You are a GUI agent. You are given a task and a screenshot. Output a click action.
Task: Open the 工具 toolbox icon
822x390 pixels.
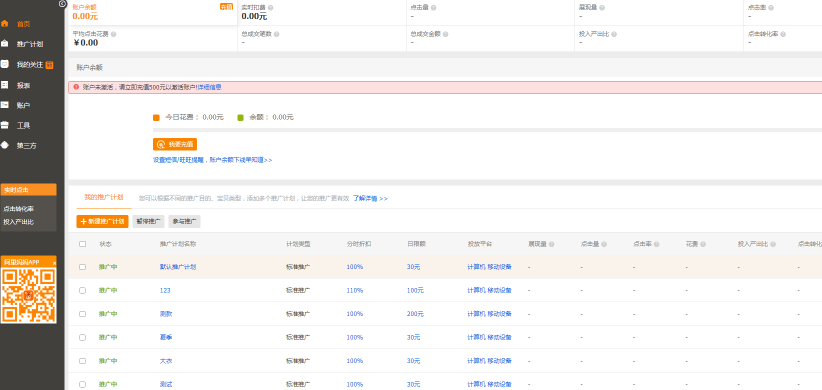coord(4,125)
